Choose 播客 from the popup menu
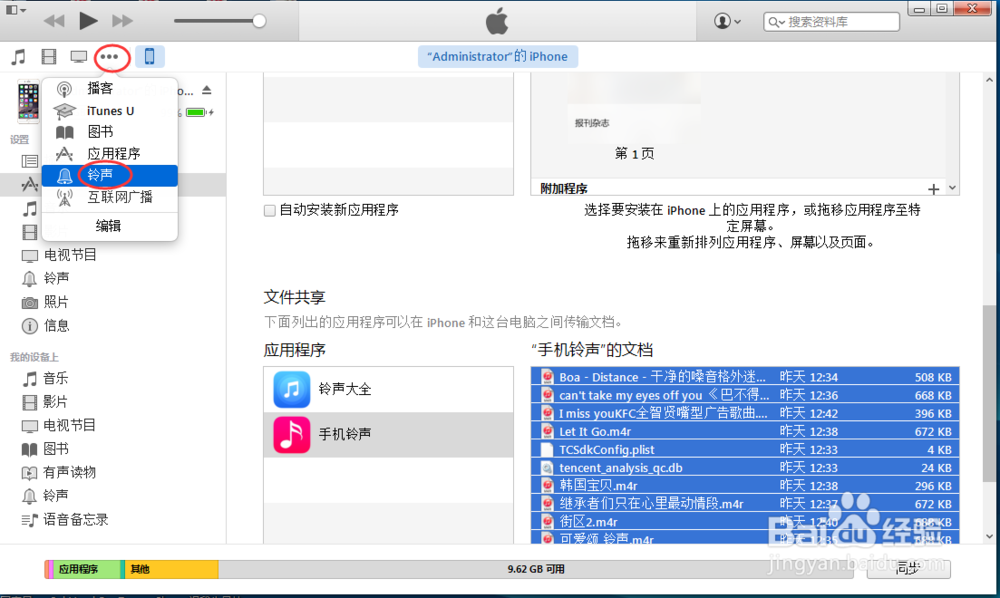1000x598 pixels. tap(110, 89)
